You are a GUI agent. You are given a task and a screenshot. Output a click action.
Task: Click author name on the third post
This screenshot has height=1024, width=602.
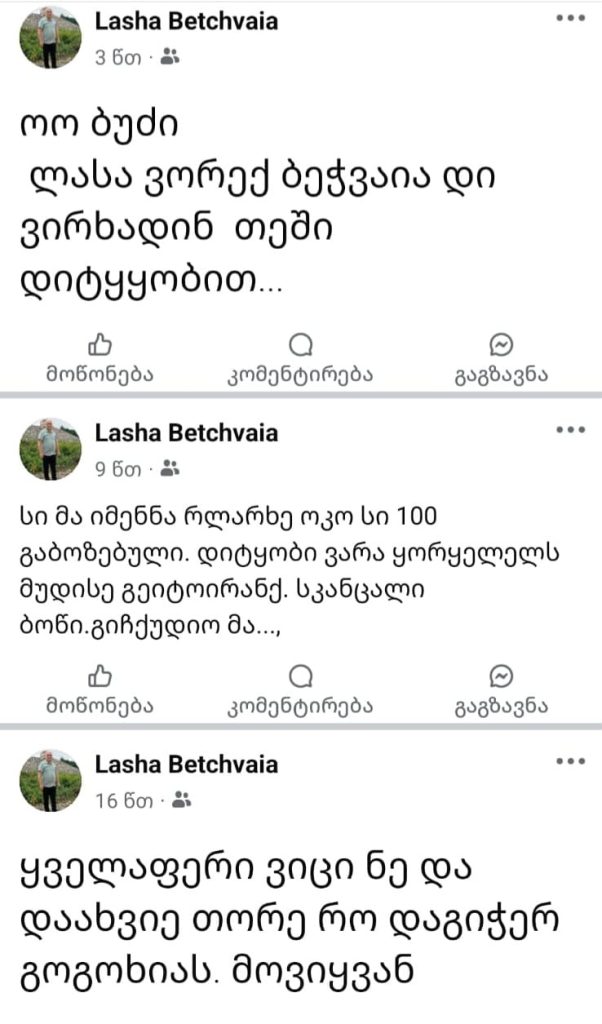pos(186,765)
